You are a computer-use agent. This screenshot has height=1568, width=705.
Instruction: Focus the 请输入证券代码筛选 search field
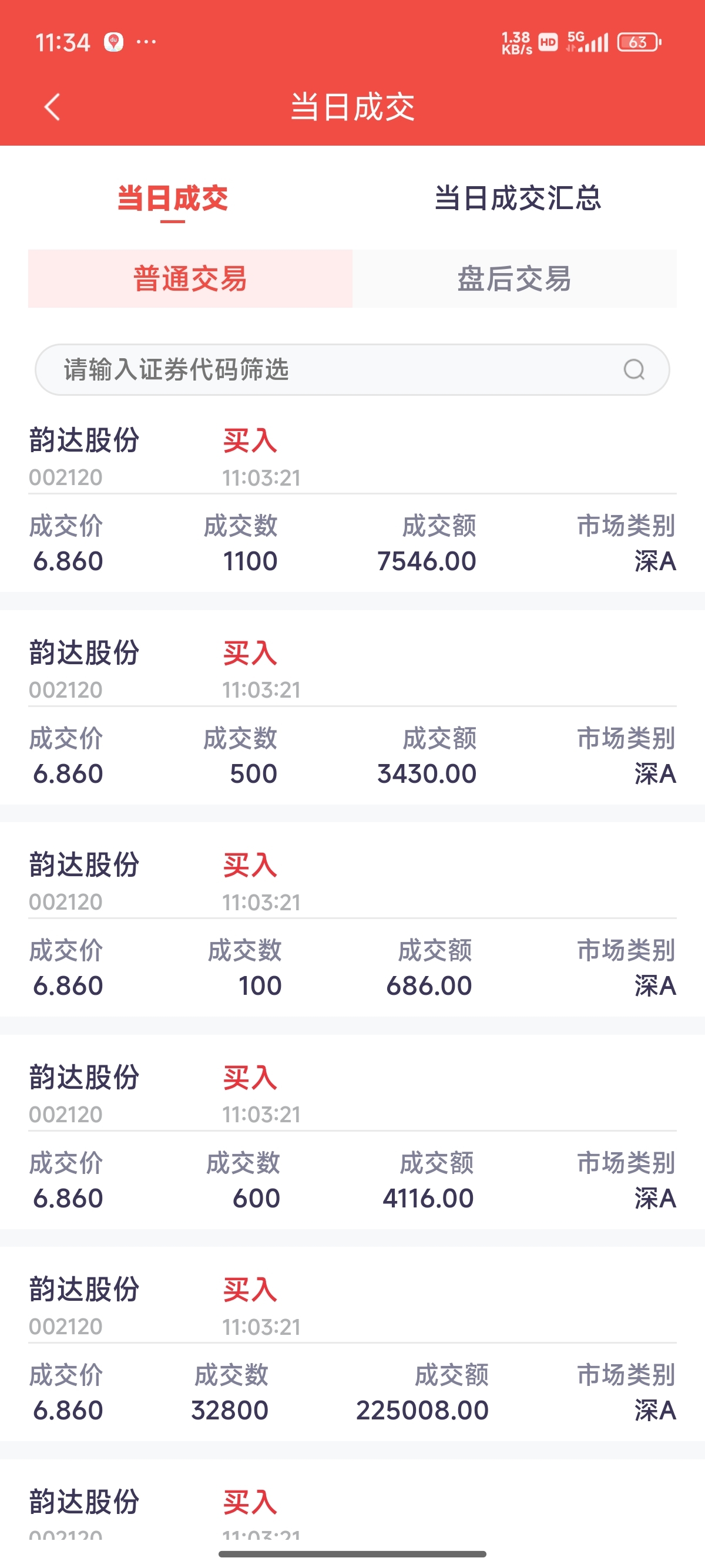(329, 369)
